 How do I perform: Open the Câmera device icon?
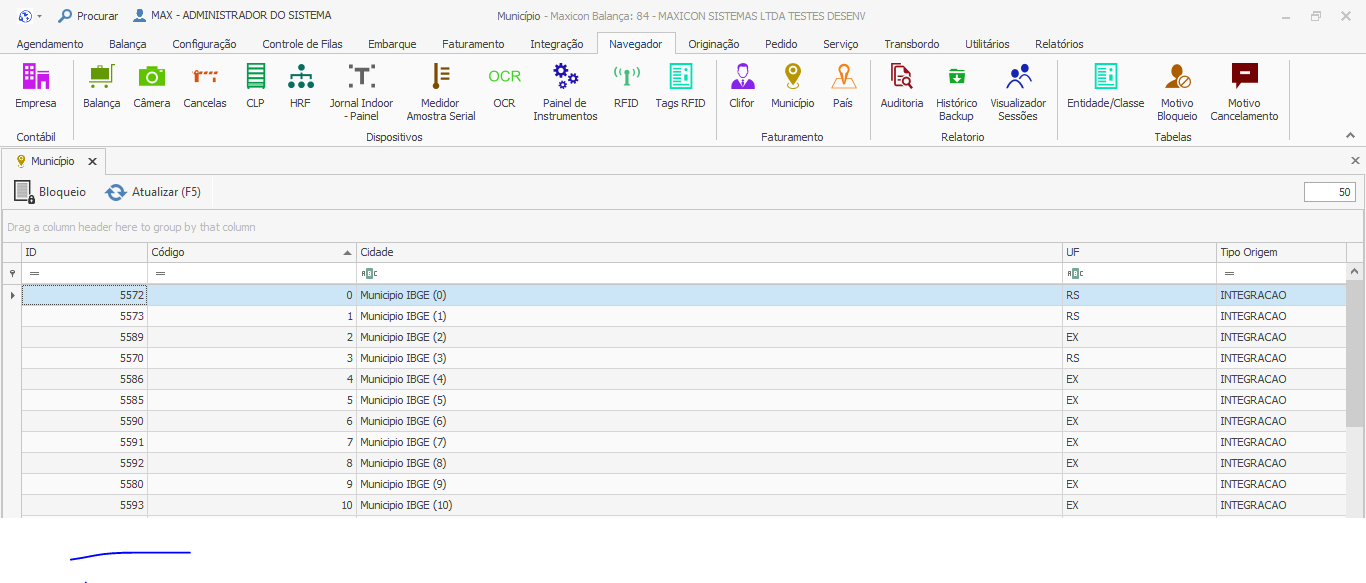click(152, 86)
